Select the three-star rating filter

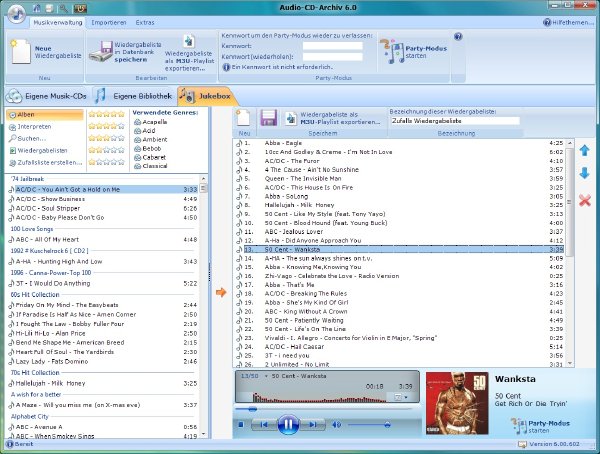pos(107,138)
